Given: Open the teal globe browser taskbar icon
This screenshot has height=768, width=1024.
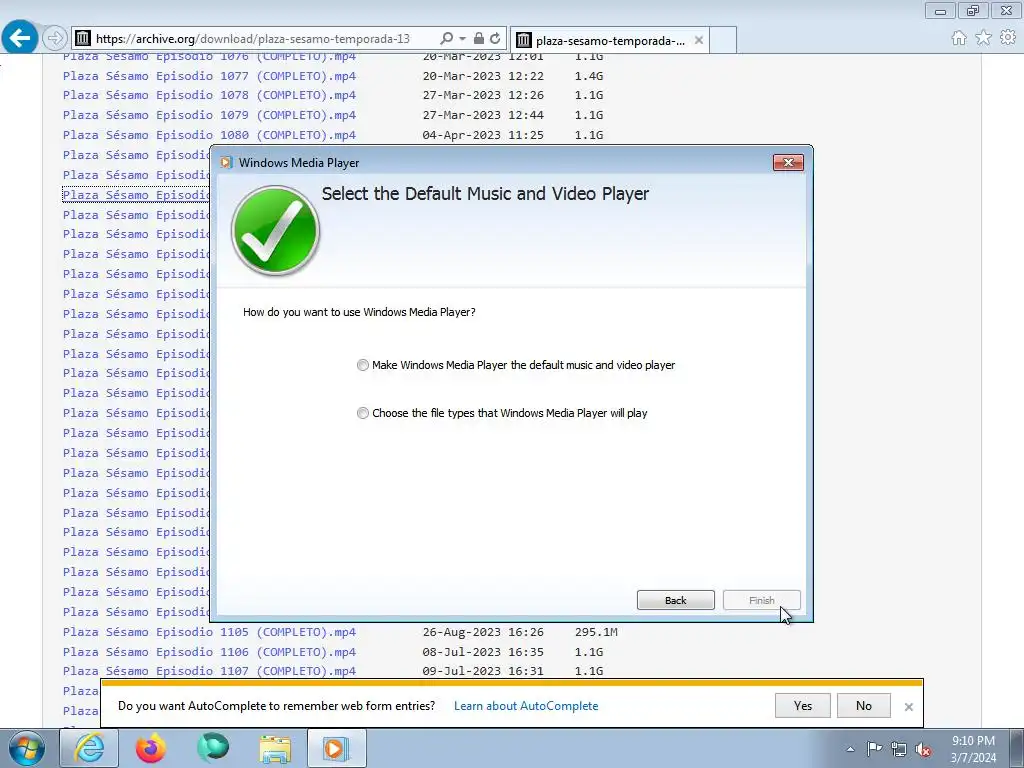Looking at the screenshot, I should [213, 748].
